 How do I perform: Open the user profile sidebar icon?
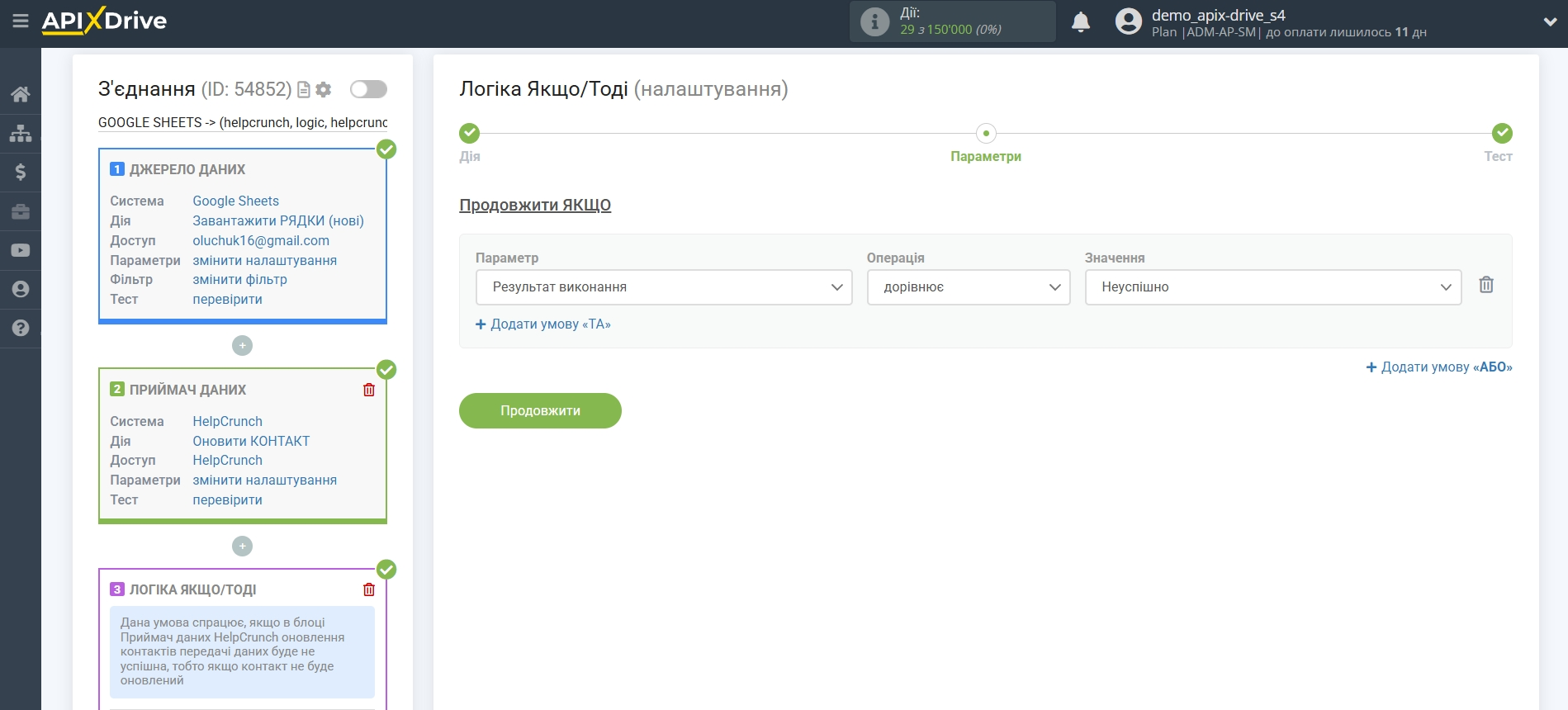coord(21,289)
